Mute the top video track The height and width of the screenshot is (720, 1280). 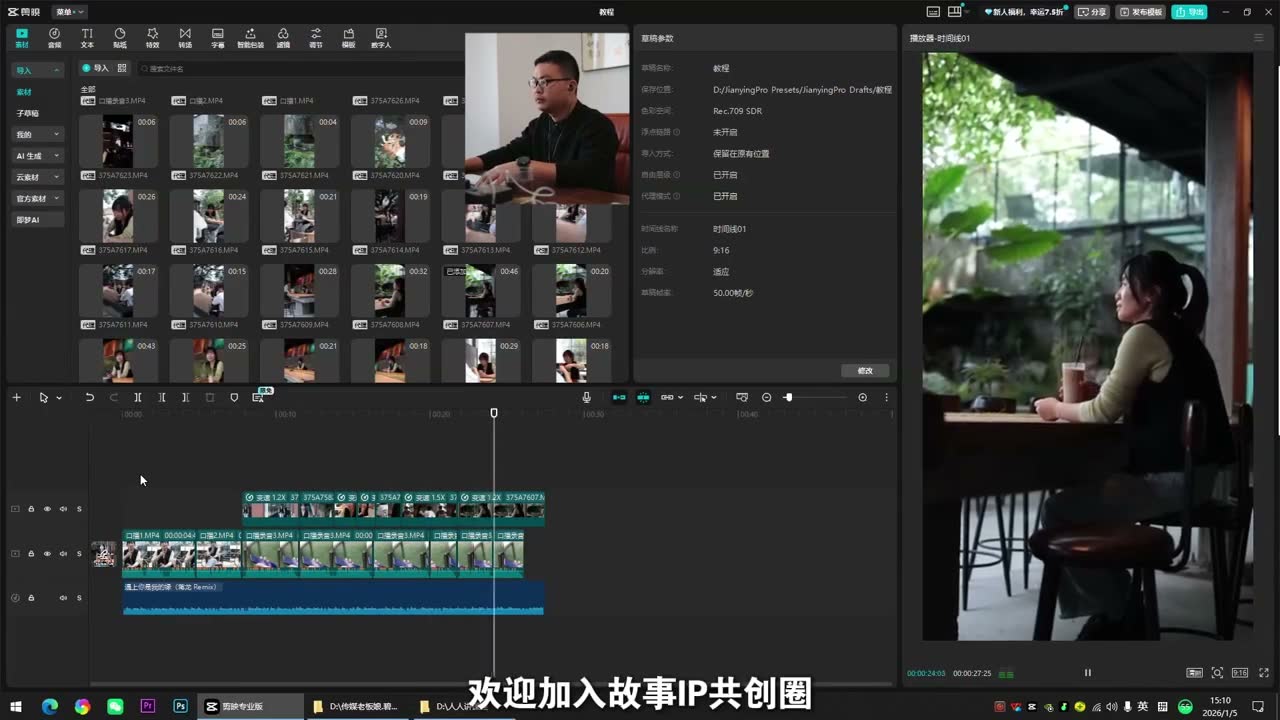[x=63, y=509]
